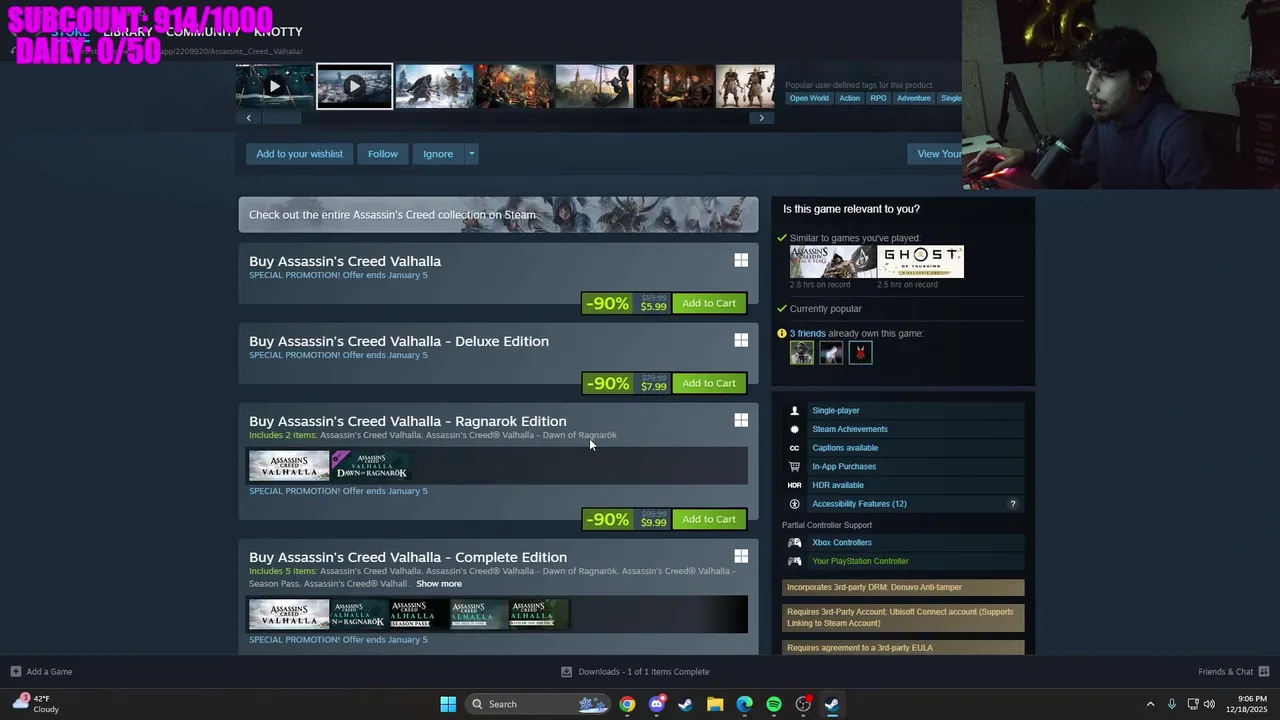Screen dimensions: 1280x720
Task: Open the Accessibility Features help question mark
Action: (1013, 504)
